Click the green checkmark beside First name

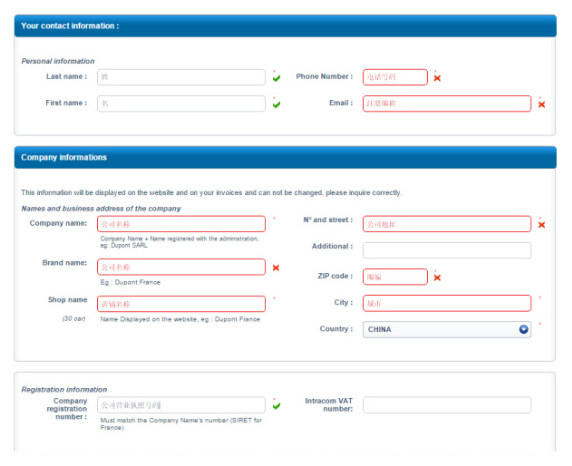(x=277, y=104)
